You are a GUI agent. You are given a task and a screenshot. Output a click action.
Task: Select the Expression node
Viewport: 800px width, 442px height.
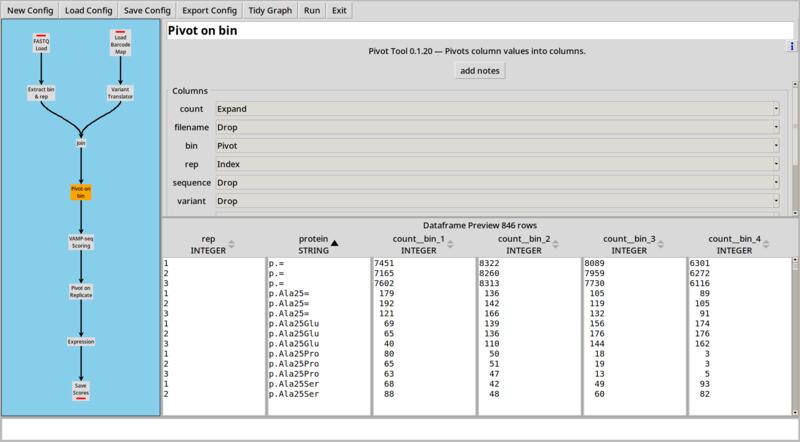pyautogui.click(x=81, y=341)
